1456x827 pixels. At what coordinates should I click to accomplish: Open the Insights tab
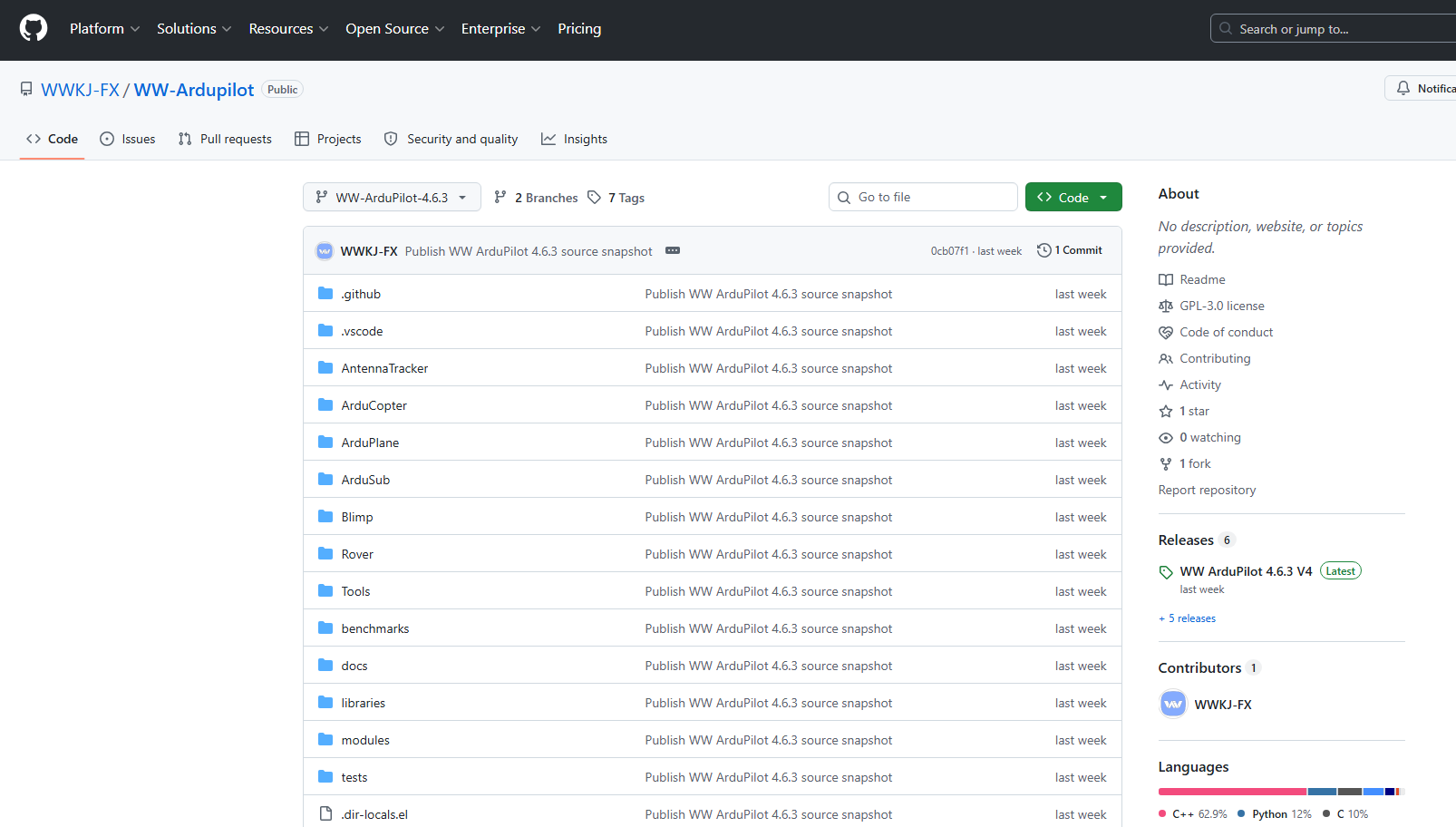click(574, 139)
